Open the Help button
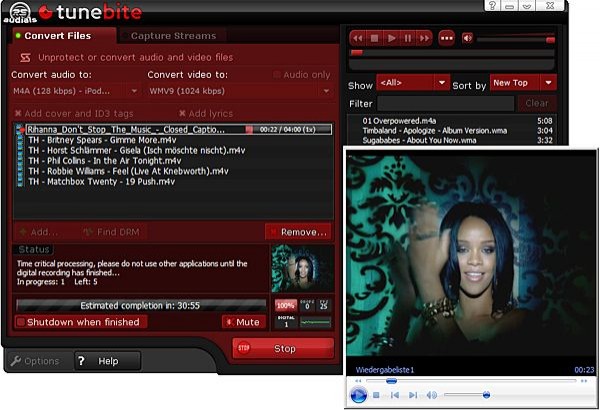The image size is (600, 410). (107, 361)
